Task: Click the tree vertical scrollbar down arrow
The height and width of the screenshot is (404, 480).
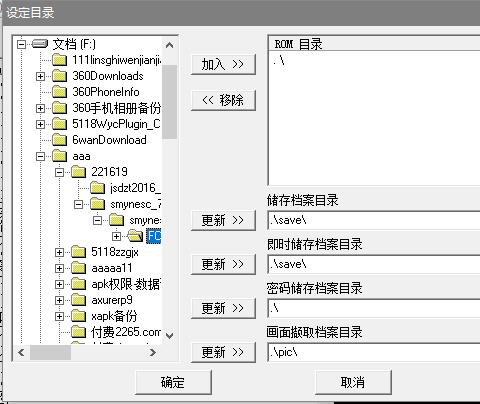Action: click(x=169, y=335)
